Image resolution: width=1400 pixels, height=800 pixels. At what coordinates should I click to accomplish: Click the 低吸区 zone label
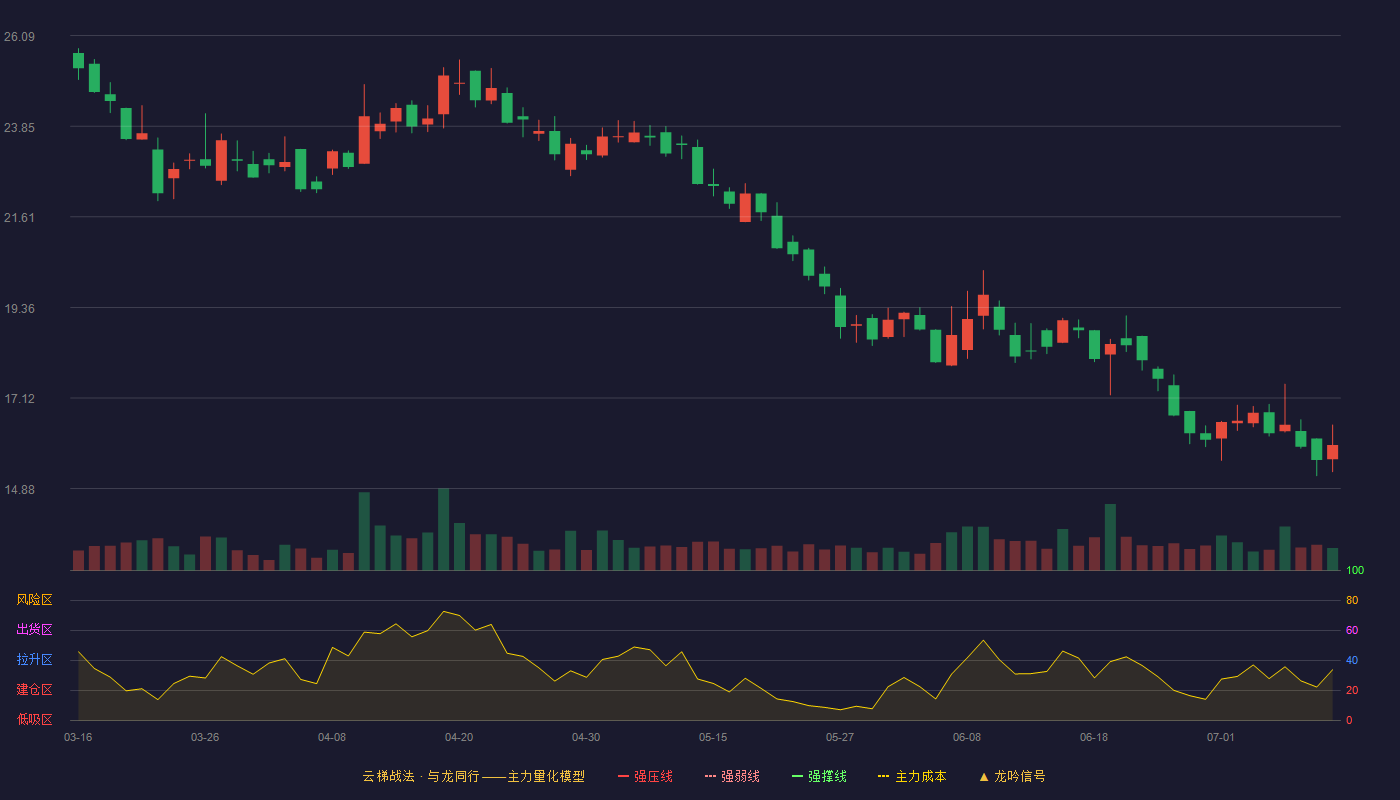point(34,719)
